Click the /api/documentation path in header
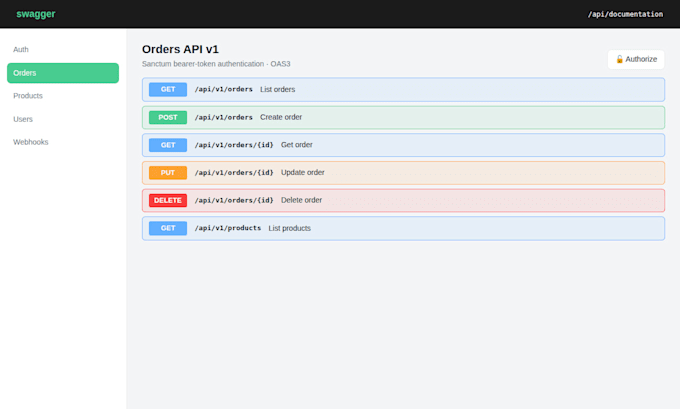 coord(625,14)
